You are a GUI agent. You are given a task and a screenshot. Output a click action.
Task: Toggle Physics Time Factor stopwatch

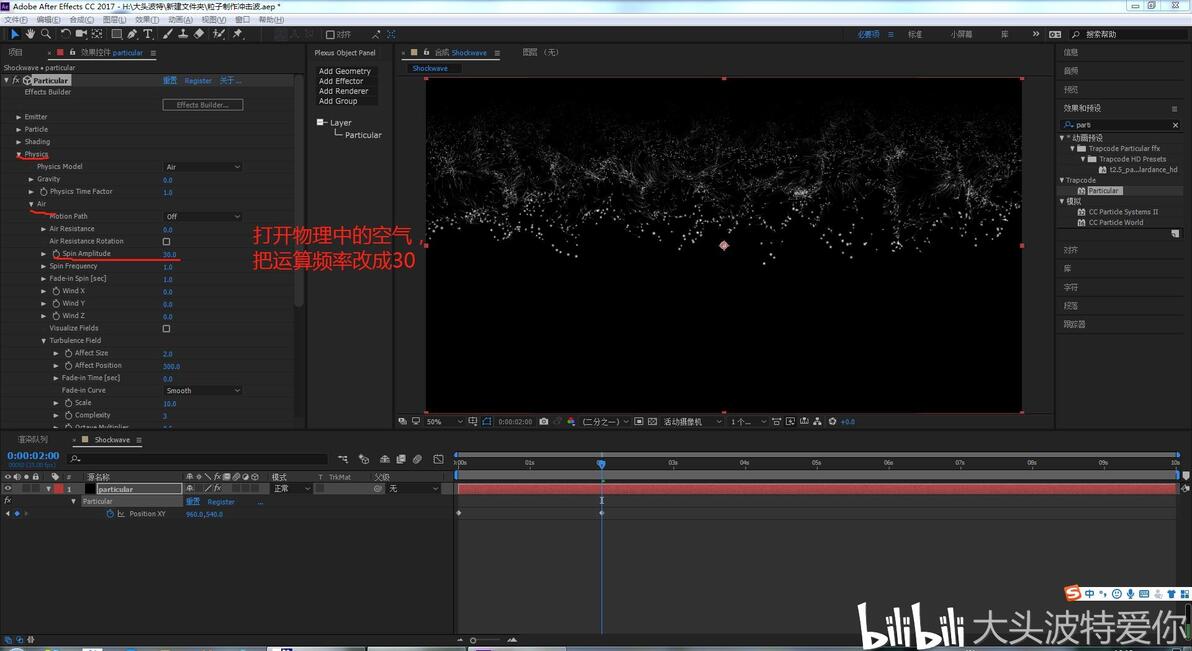43,192
